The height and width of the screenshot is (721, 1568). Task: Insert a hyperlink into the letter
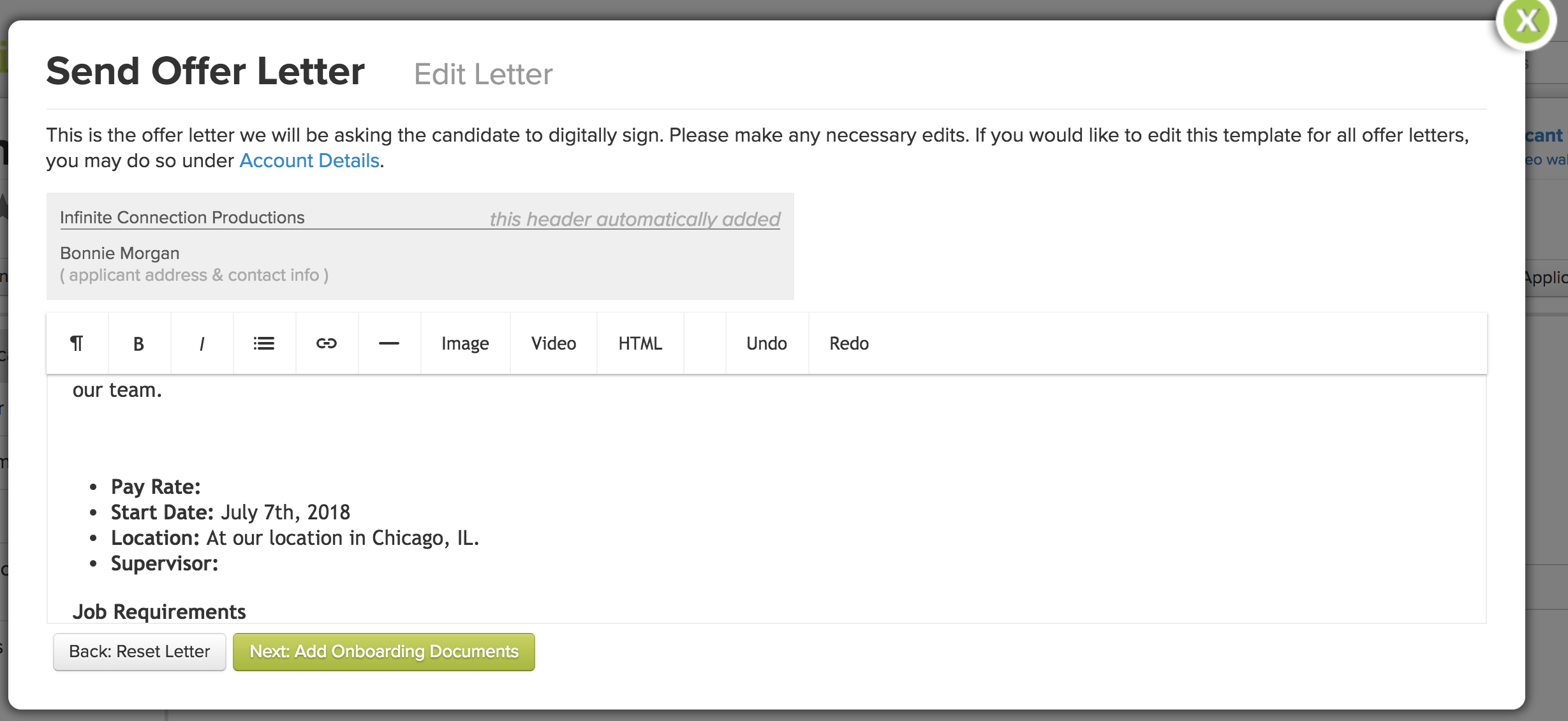pyautogui.click(x=327, y=343)
